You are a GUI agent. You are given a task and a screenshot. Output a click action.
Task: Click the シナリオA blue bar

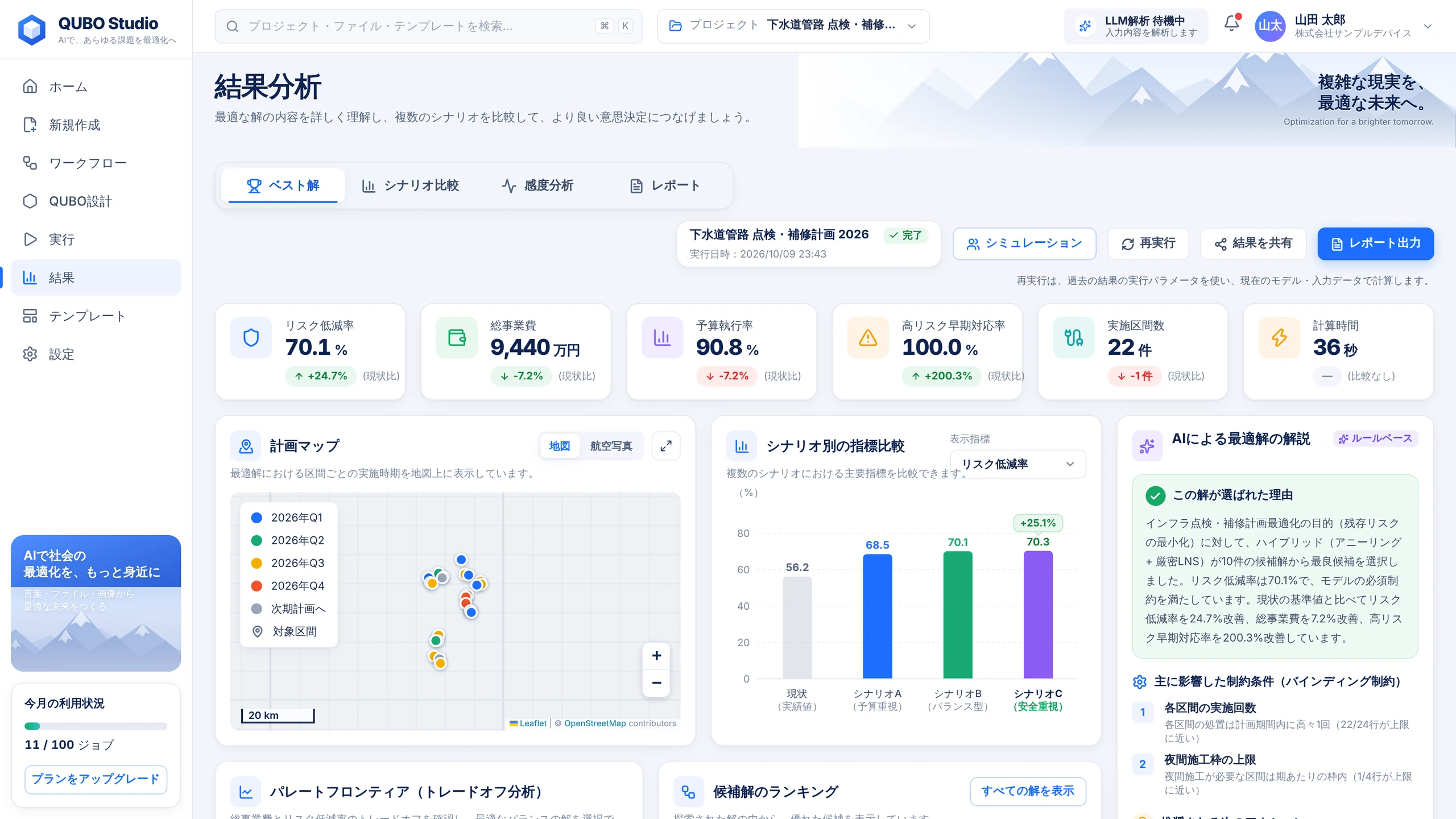click(878, 617)
